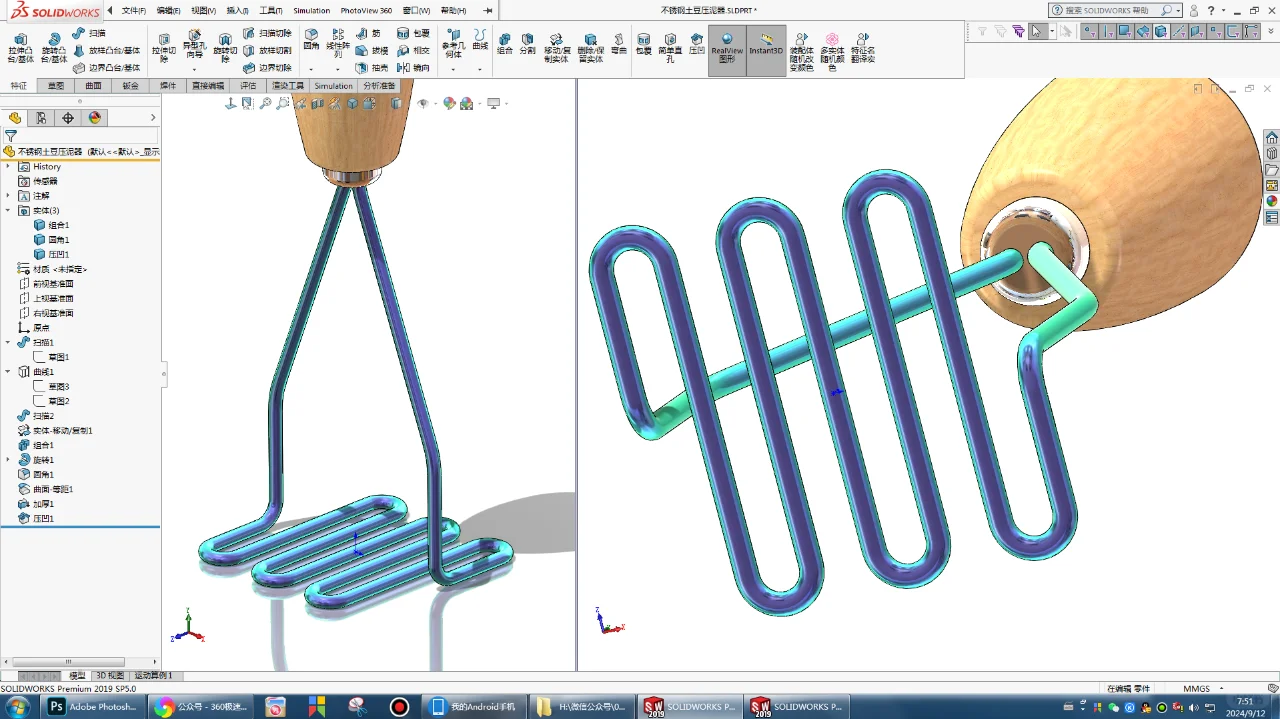Click the 扫描 sweep feature tool

pyautogui.click(x=89, y=33)
